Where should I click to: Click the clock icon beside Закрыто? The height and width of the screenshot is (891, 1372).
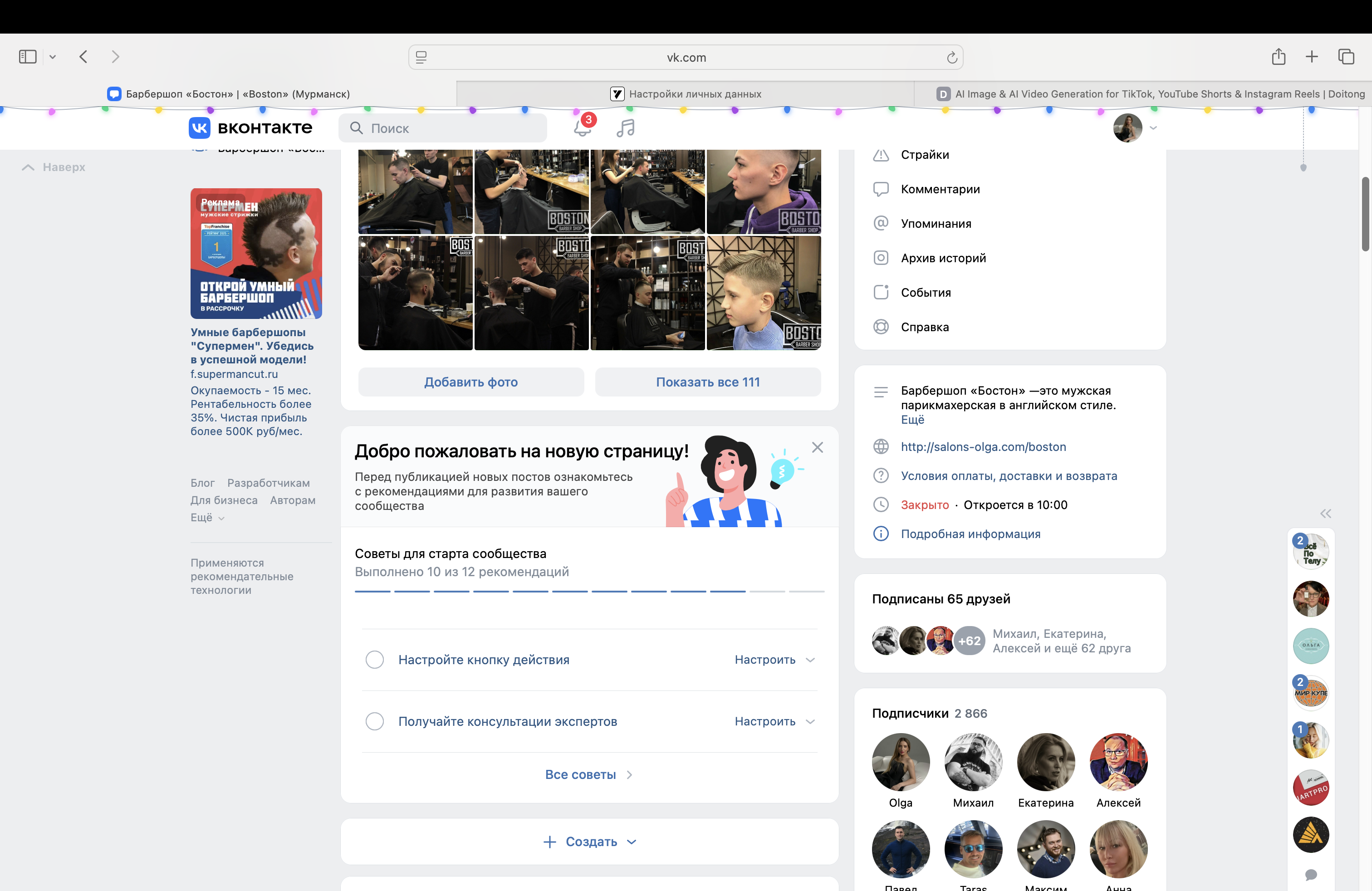[881, 505]
